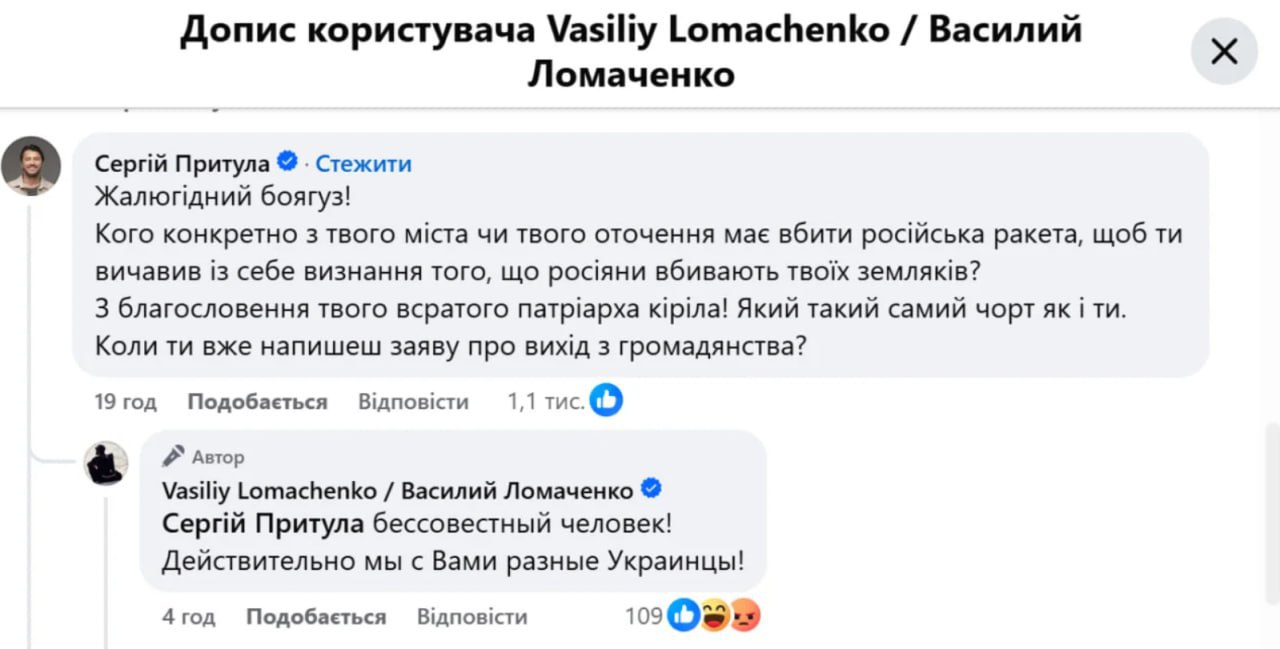Reply to Притула's comment via Відповісти
Viewport: 1280px width, 649px height.
pyautogui.click(x=413, y=402)
